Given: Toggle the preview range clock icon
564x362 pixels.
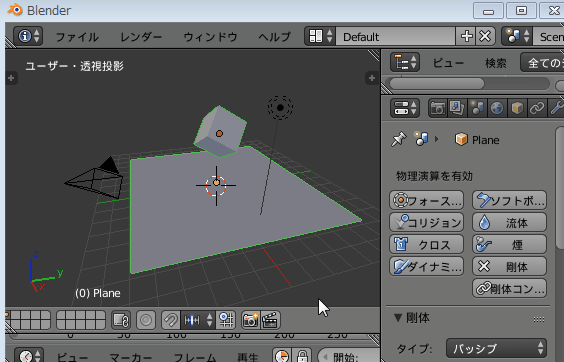Looking at the screenshot, I should [x=282, y=356].
